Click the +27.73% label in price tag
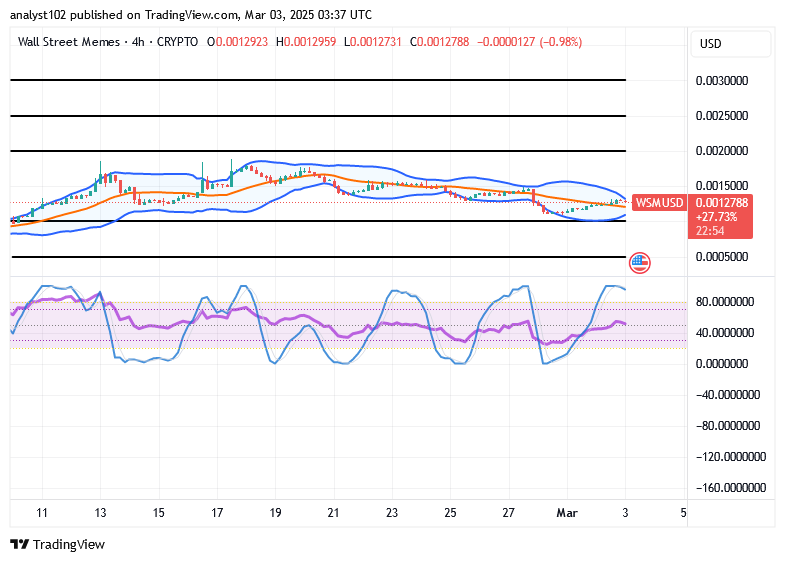The image size is (785, 562). tap(716, 217)
